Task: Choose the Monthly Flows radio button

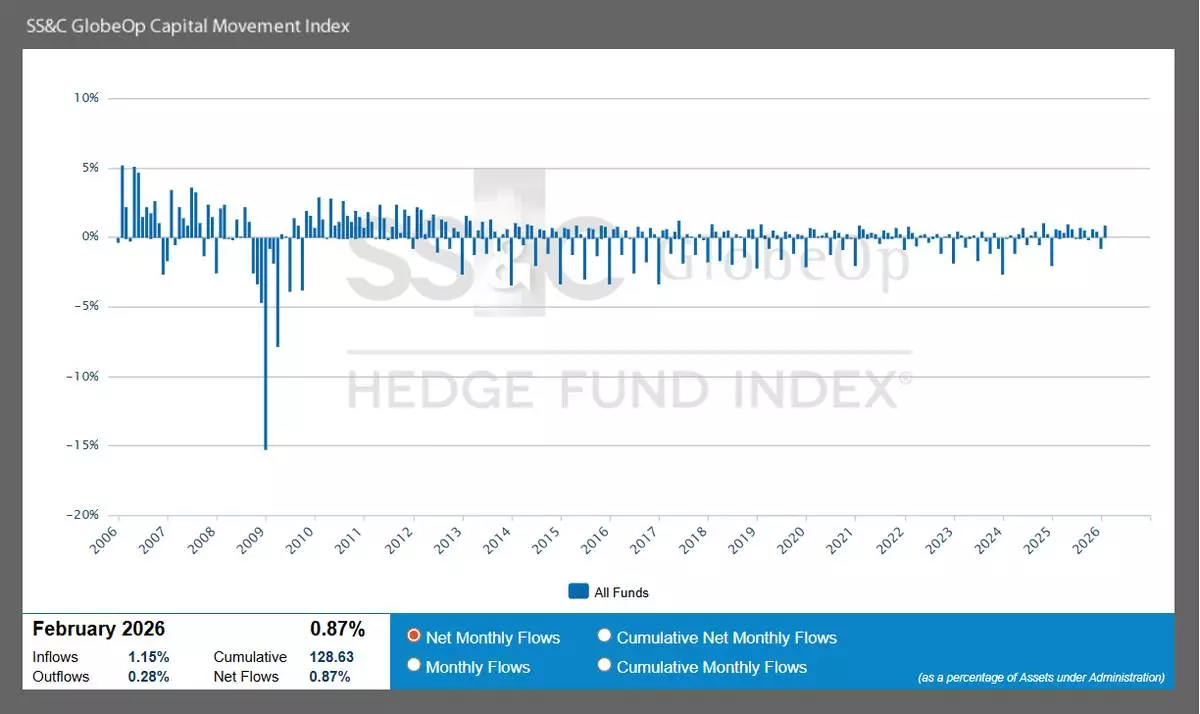Action: pyautogui.click(x=414, y=666)
